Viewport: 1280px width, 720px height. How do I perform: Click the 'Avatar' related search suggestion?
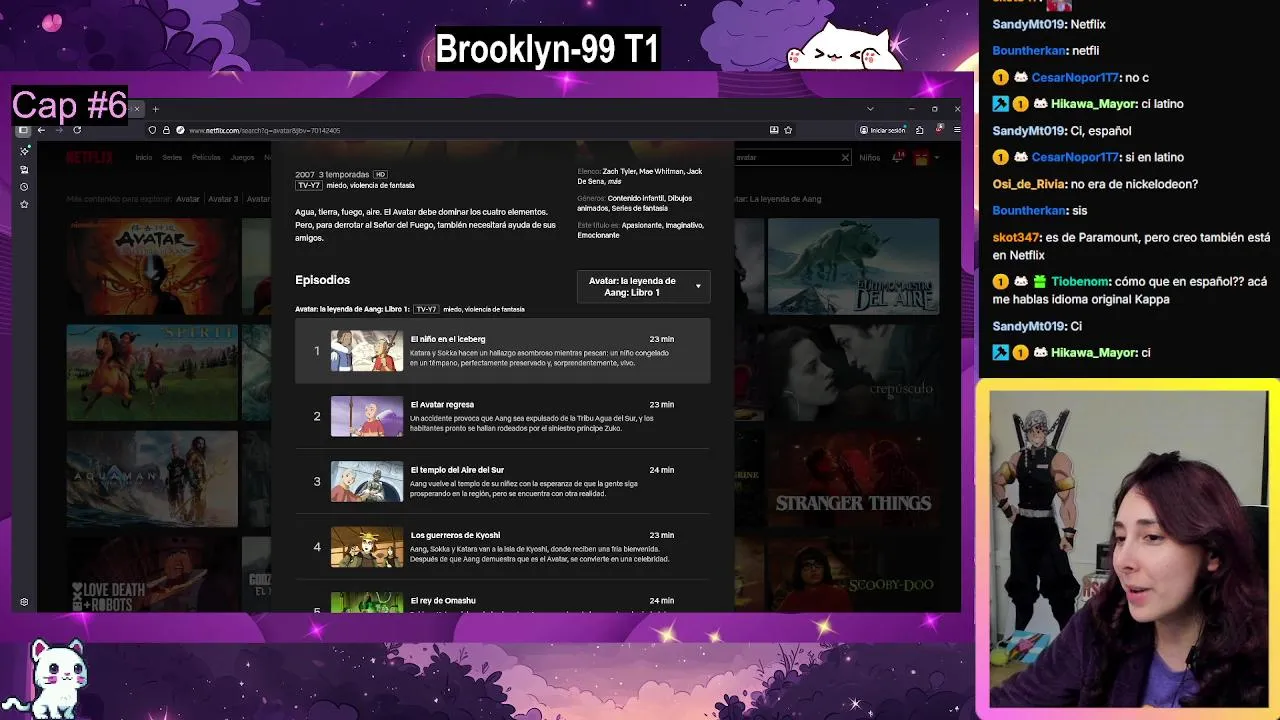pos(188,199)
